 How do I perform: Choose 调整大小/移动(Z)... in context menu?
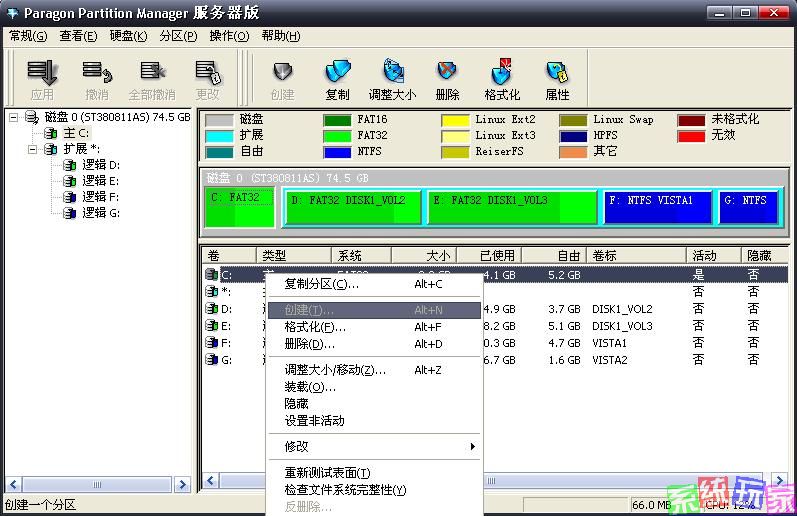374,370
